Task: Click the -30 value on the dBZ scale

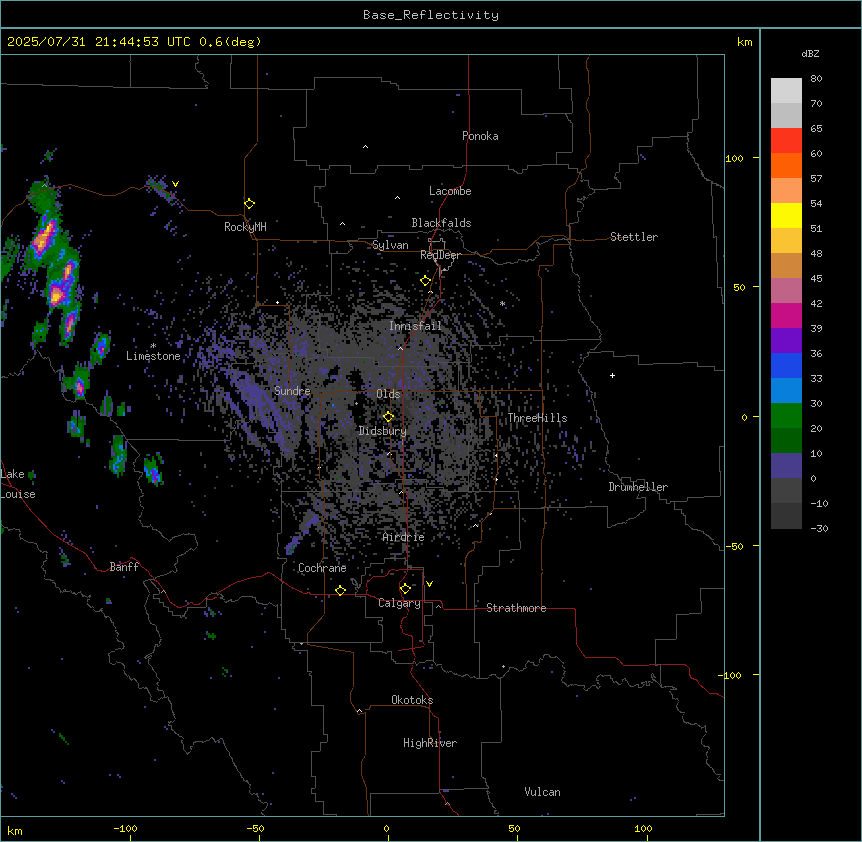Action: pos(819,528)
